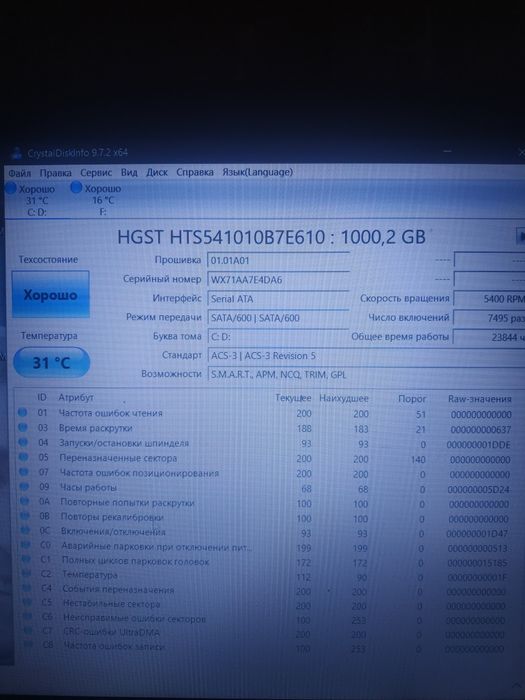Click the 5400 RPM rotation speed field
This screenshot has height=700, width=525.
489,299
